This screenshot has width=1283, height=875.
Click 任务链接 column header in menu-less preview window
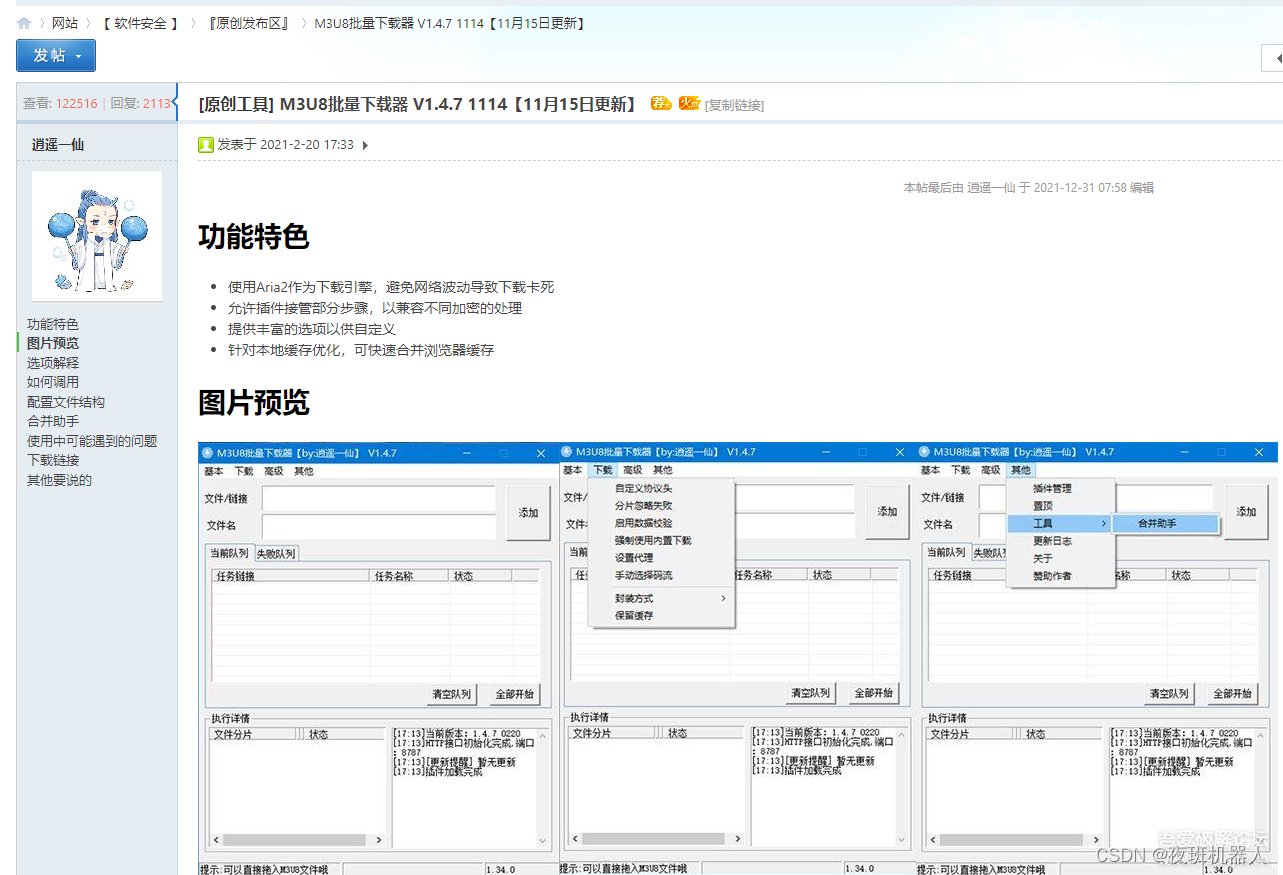coord(291,576)
